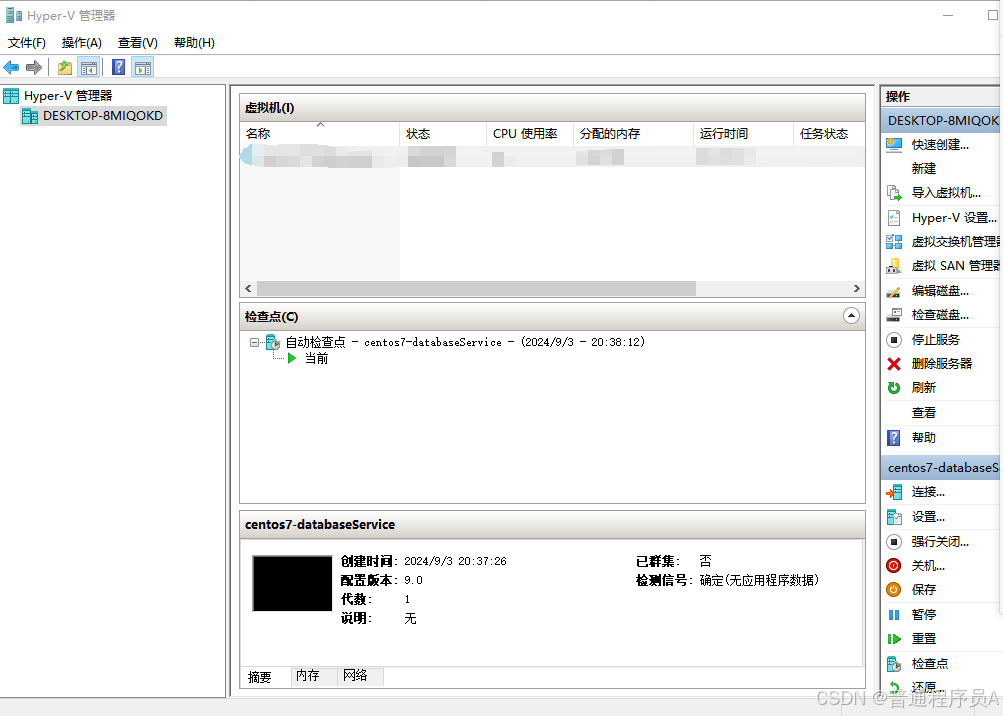Select DESKTOP-8MIQOKD server in tree
The width and height of the screenshot is (1003, 716).
pos(102,116)
